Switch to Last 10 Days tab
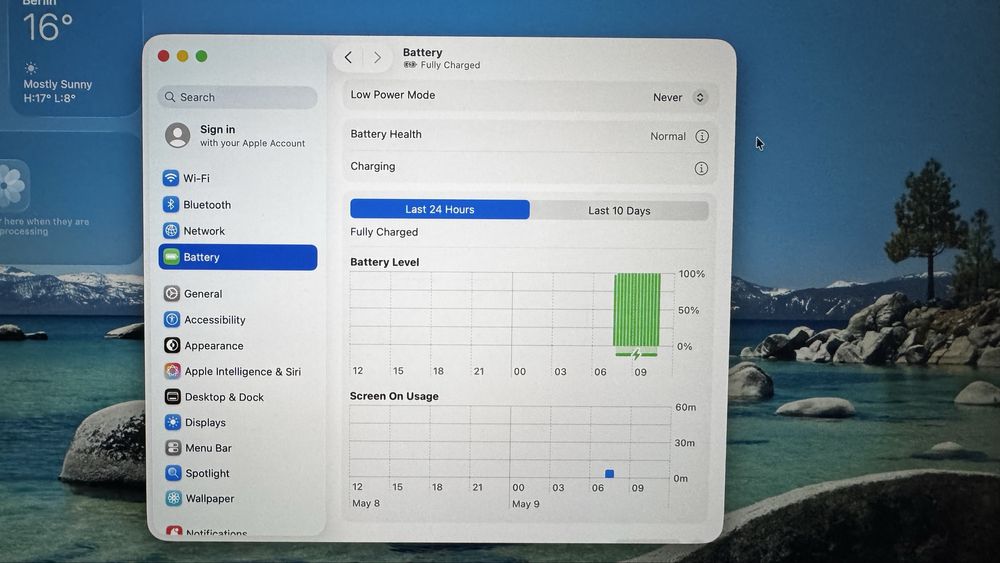1000x563 pixels. pyautogui.click(x=619, y=210)
